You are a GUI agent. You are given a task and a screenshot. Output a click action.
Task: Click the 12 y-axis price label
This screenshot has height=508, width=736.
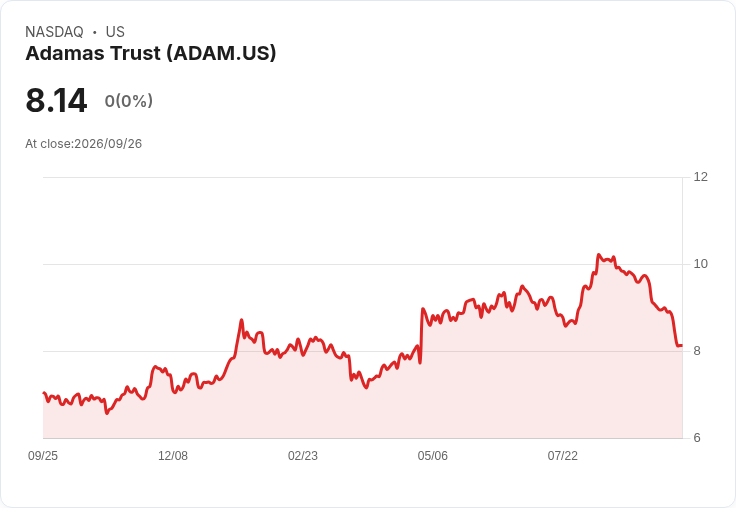700,177
